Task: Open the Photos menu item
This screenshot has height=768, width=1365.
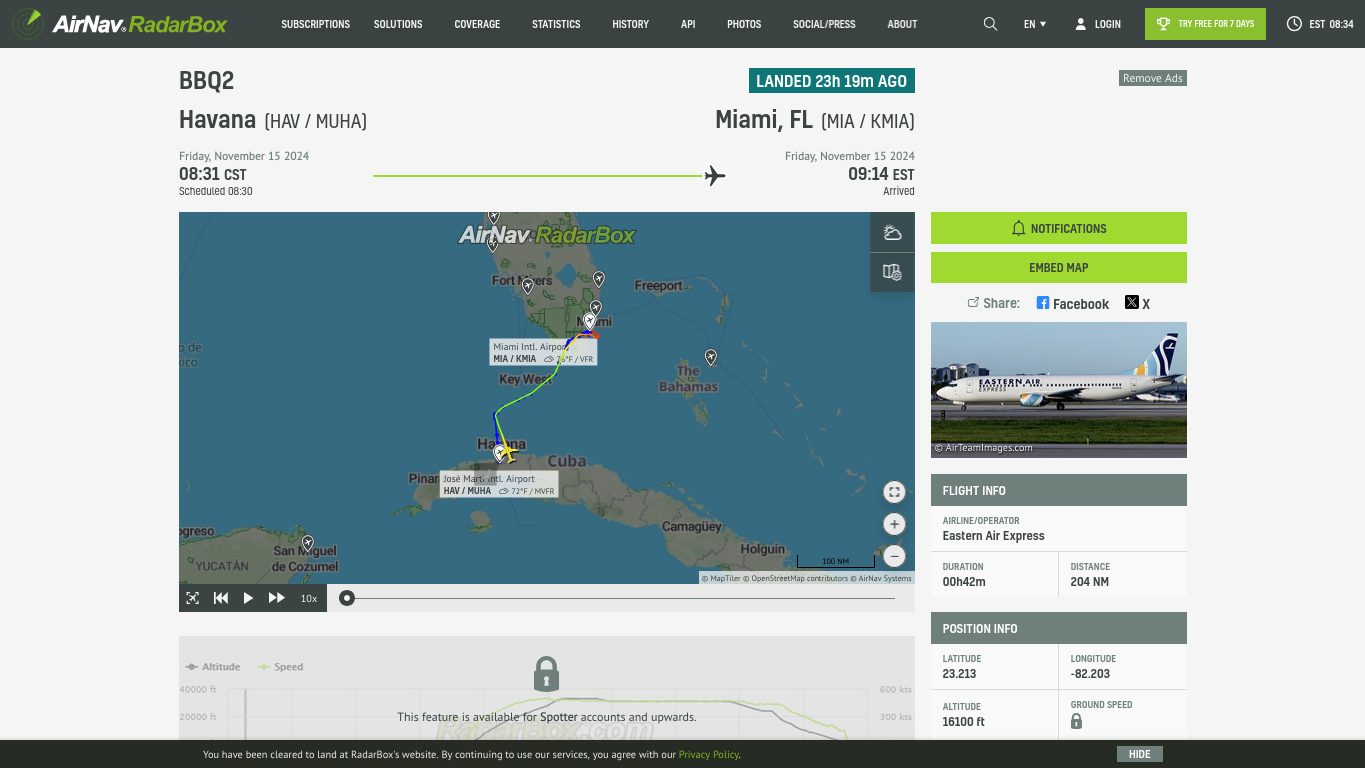Action: (744, 24)
